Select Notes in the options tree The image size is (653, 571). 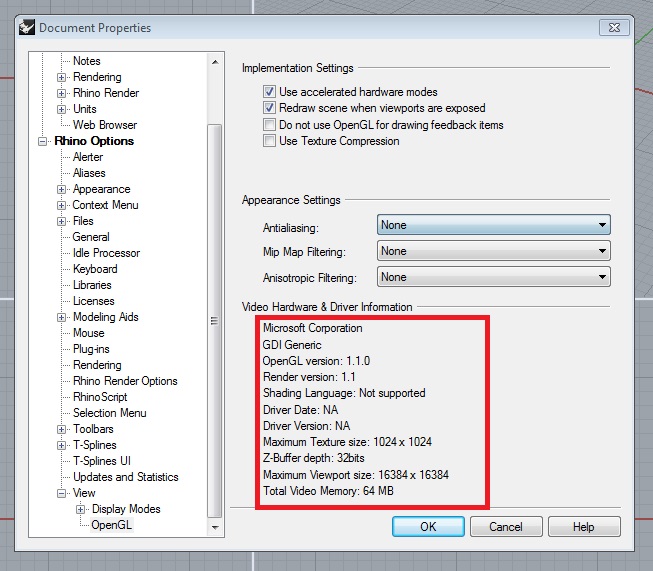tap(87, 61)
